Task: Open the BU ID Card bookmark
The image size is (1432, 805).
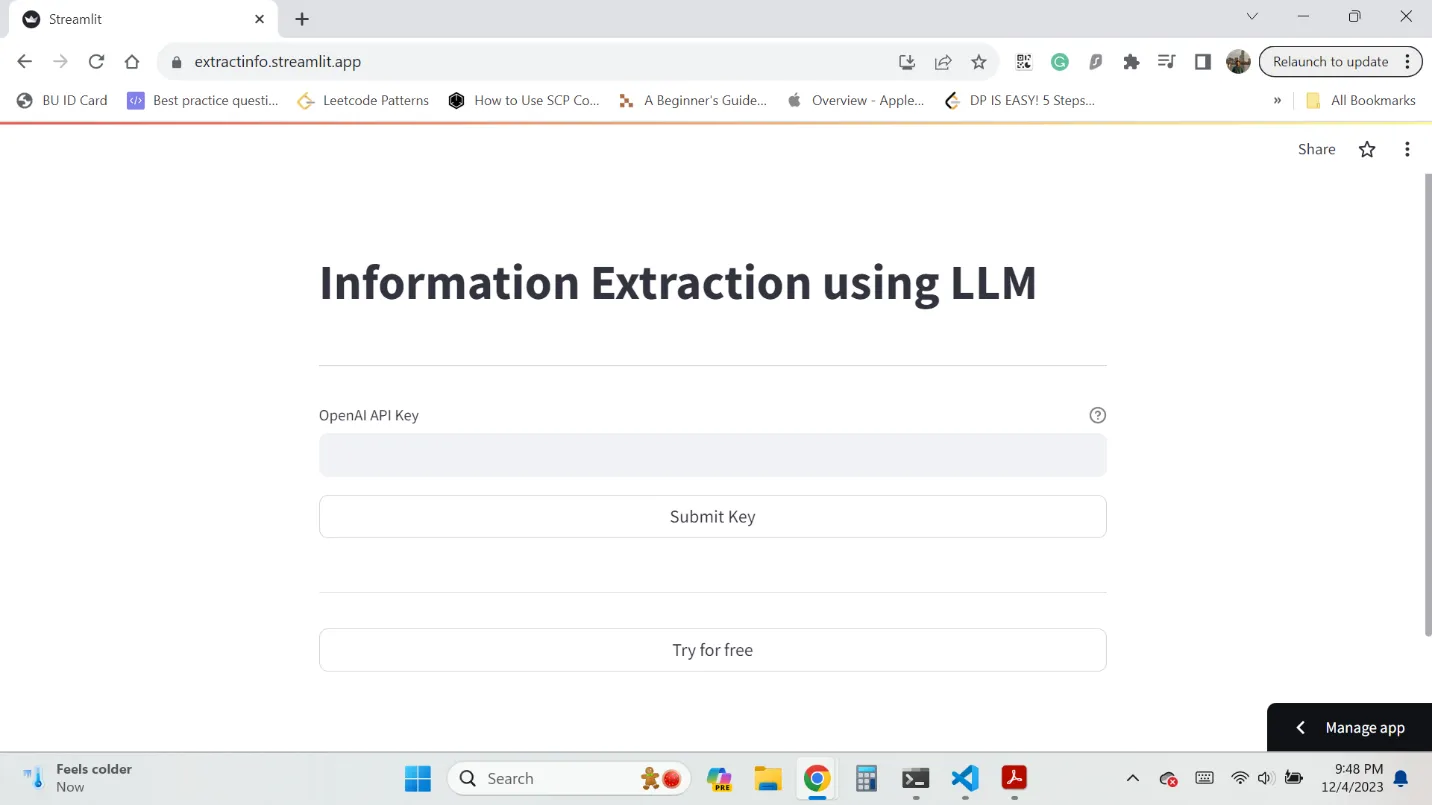Action: click(x=62, y=100)
